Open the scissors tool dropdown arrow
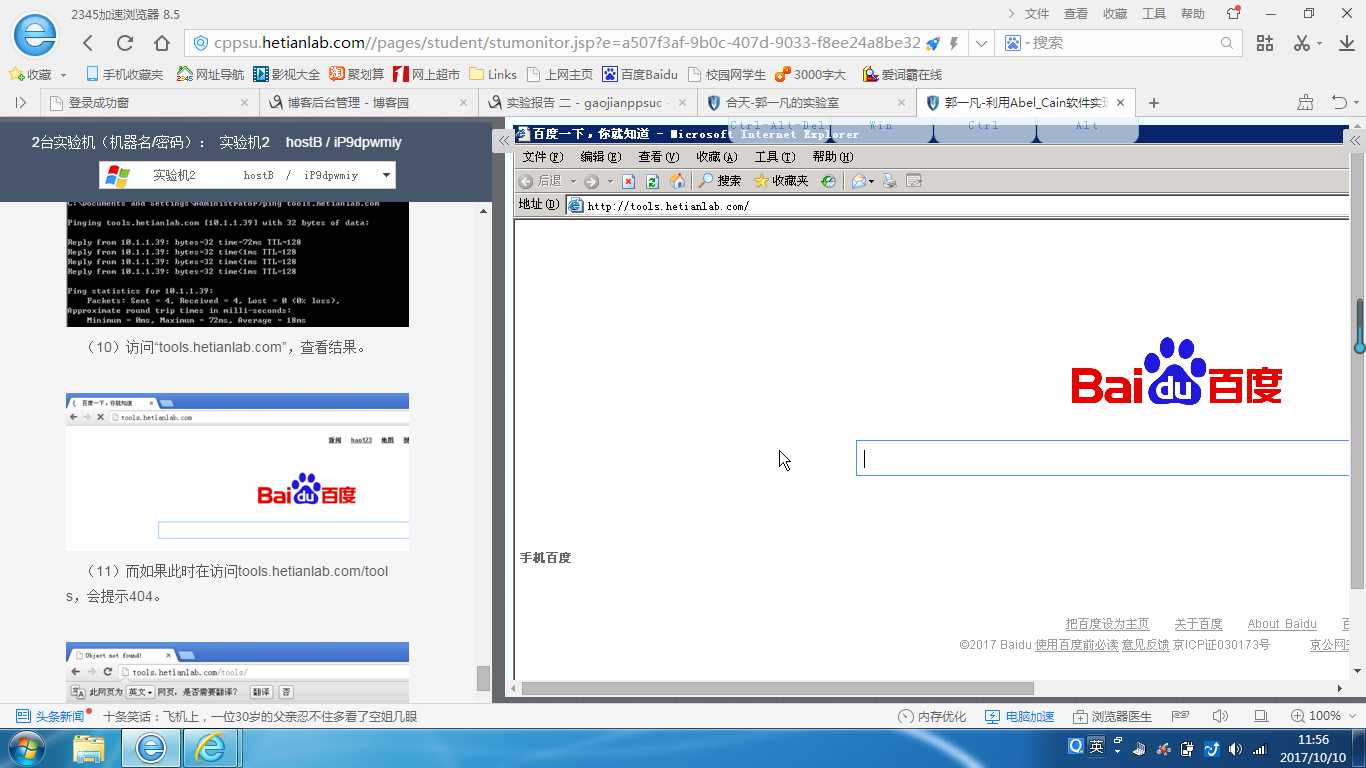Viewport: 1366px width, 768px height. pos(1320,43)
